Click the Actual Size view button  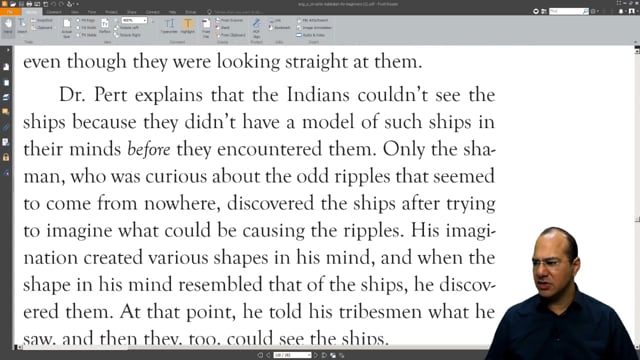[67, 28]
